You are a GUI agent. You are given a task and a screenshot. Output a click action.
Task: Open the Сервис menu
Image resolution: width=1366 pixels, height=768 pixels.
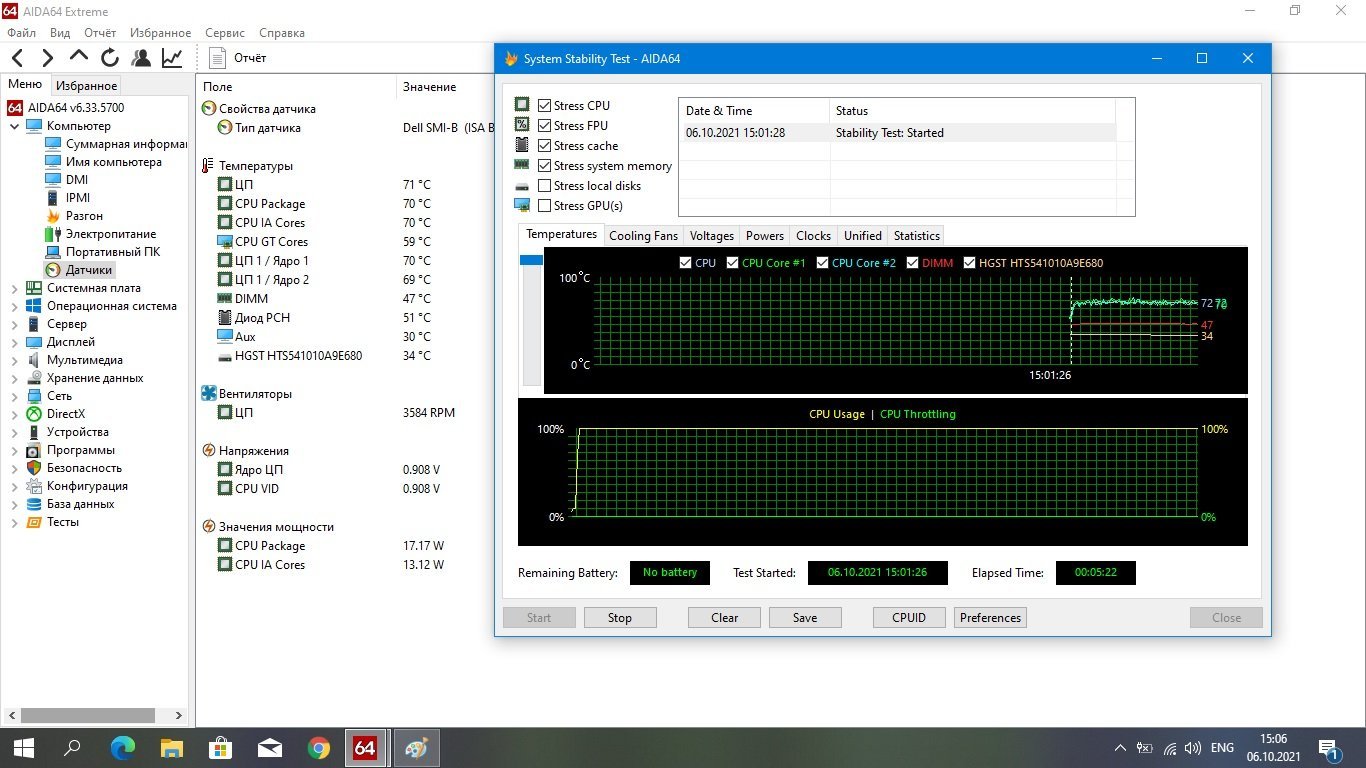pos(225,33)
